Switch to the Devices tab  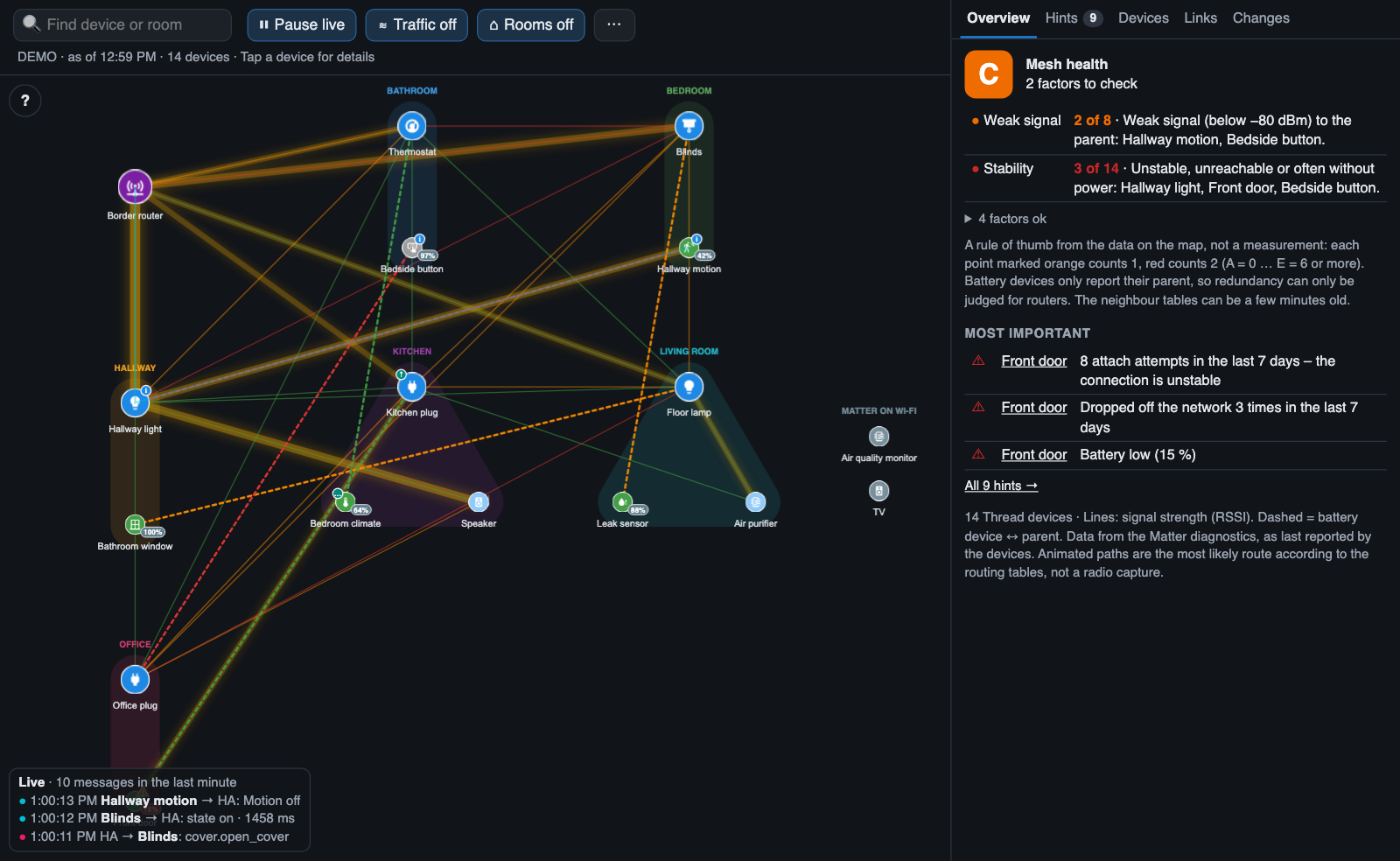[1144, 18]
